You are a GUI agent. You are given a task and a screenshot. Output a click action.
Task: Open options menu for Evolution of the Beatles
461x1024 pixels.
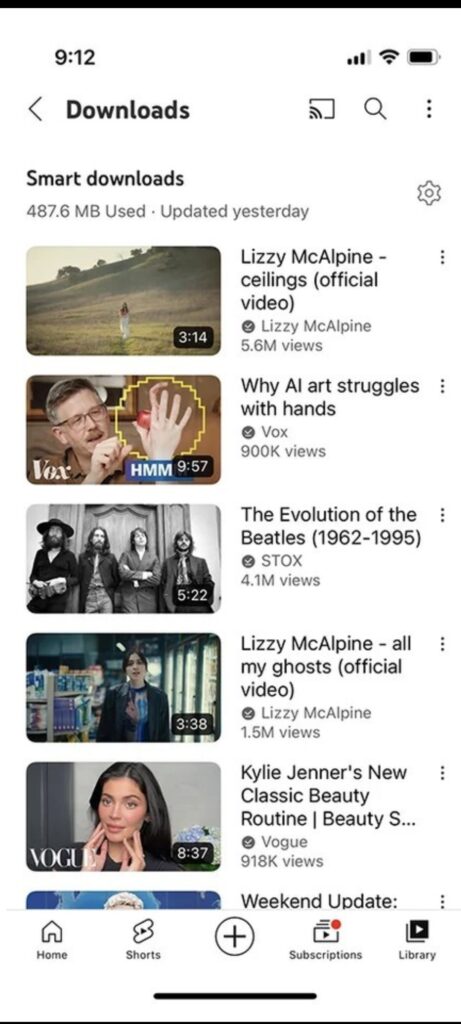[442, 515]
